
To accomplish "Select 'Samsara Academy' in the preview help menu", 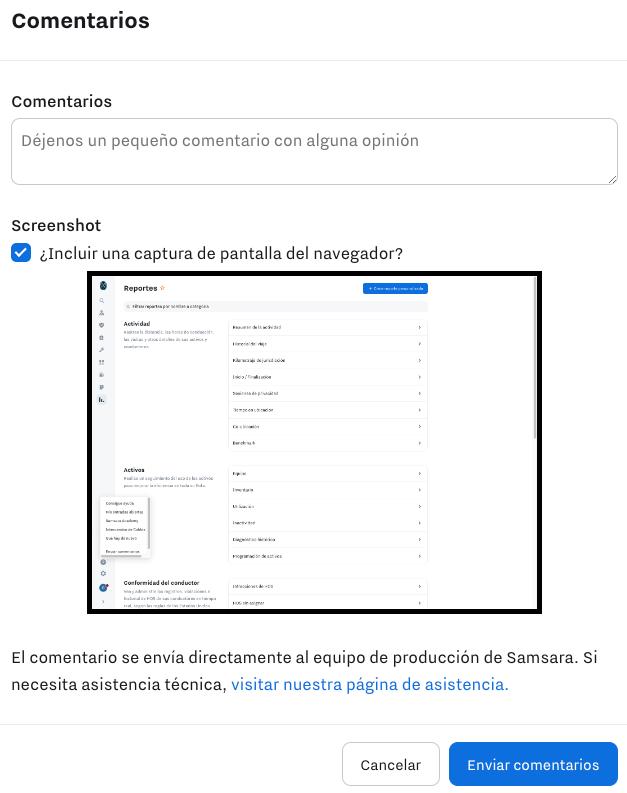I will (x=122, y=520).
